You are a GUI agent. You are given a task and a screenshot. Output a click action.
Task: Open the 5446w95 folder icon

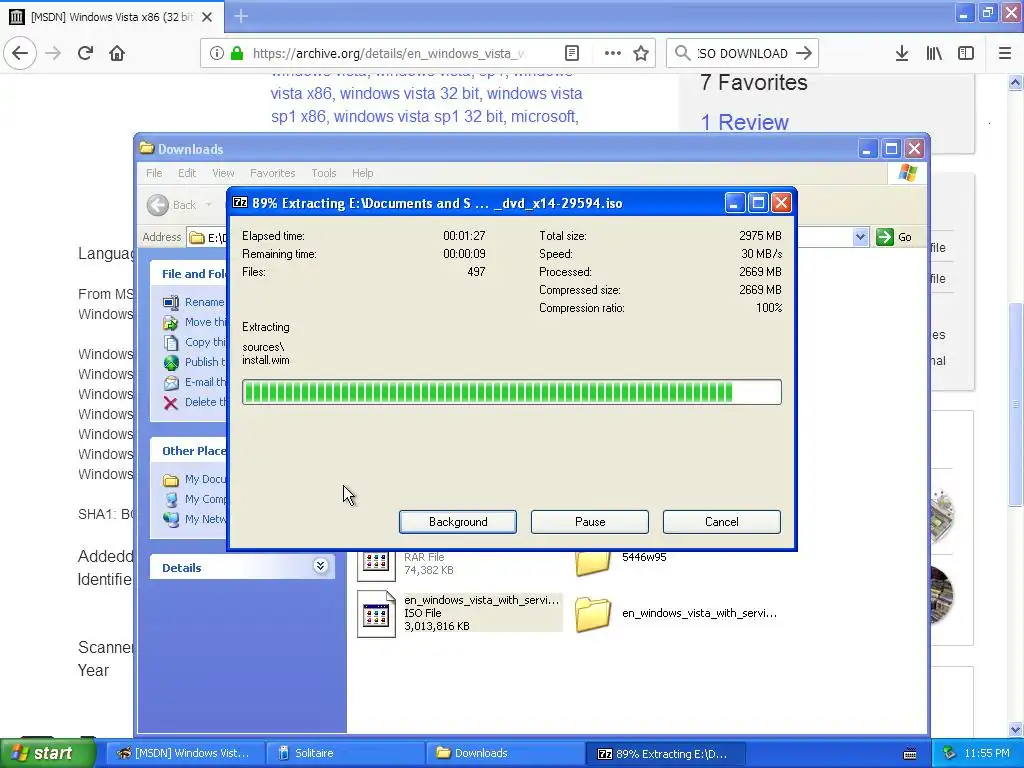coord(593,563)
